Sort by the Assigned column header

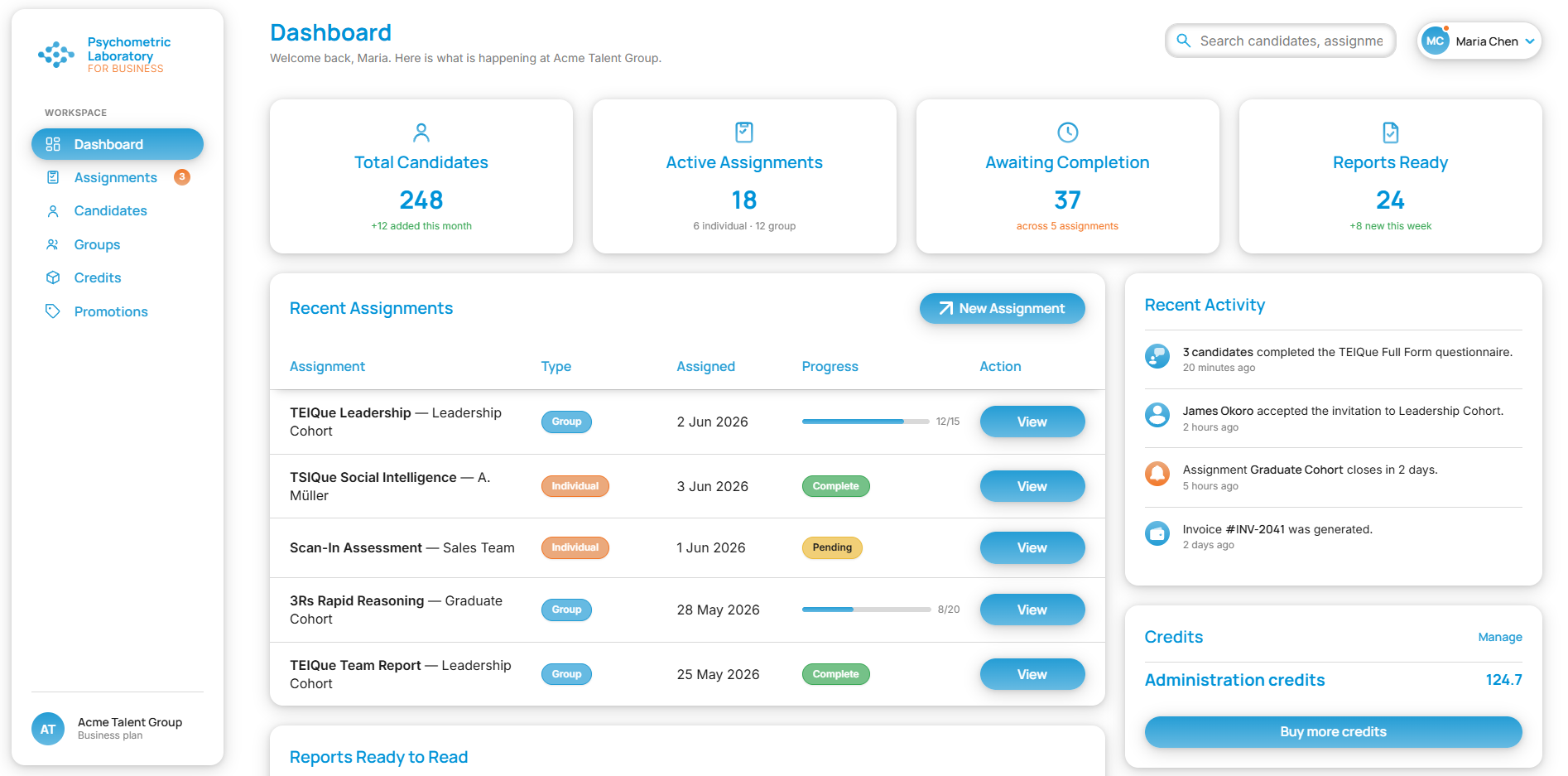(x=705, y=366)
